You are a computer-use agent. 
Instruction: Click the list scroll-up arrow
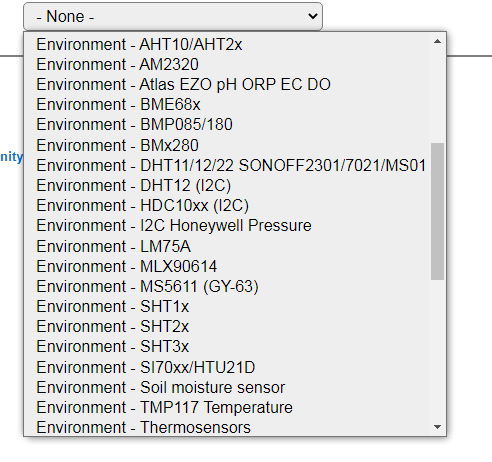click(437, 41)
